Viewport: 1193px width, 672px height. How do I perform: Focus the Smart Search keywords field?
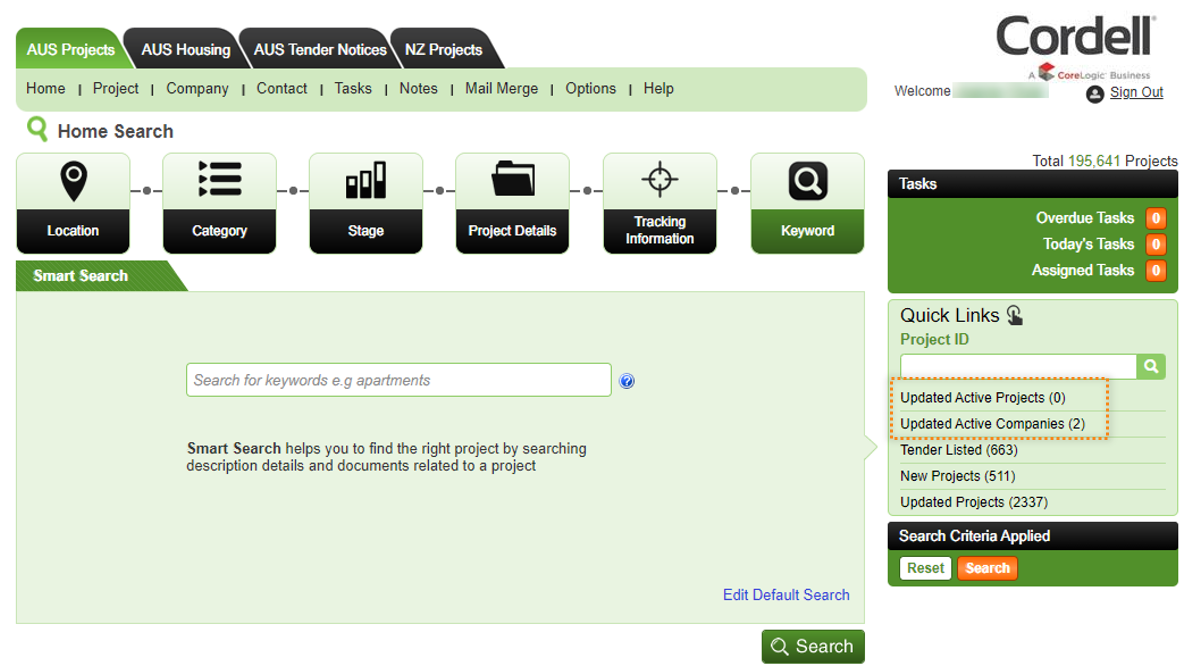pos(399,380)
